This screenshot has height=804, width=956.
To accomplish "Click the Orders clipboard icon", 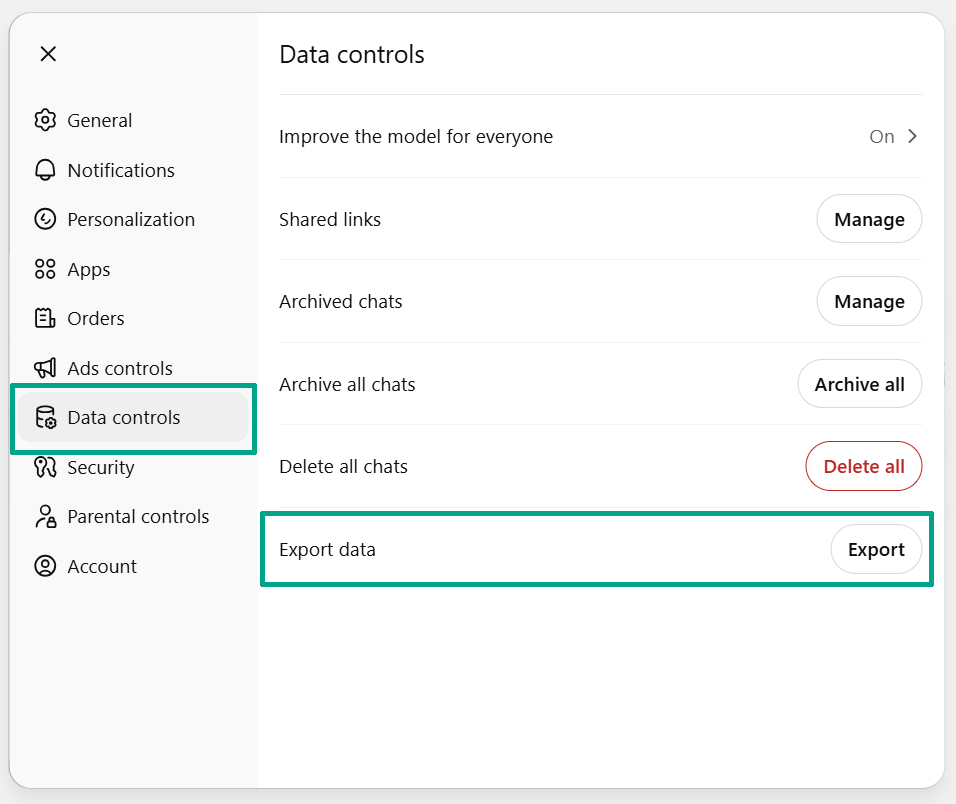I will click(x=45, y=318).
